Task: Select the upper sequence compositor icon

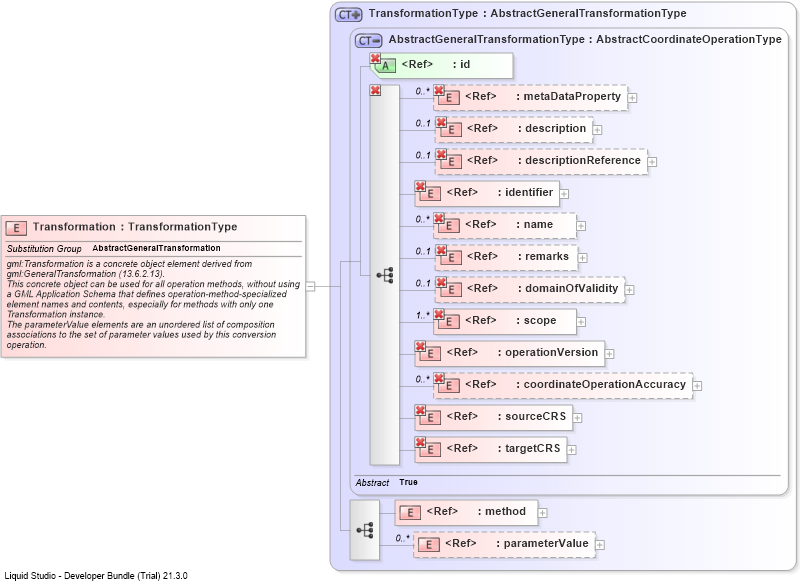Action: coord(385,275)
